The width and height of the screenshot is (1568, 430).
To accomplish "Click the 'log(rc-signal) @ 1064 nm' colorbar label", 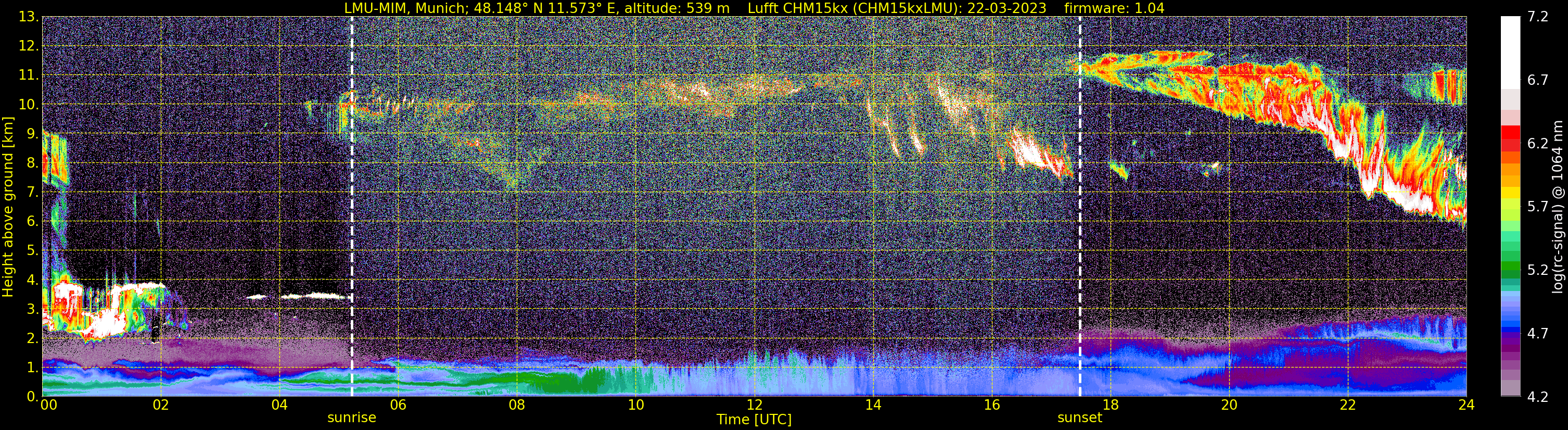I will 1558,207.
